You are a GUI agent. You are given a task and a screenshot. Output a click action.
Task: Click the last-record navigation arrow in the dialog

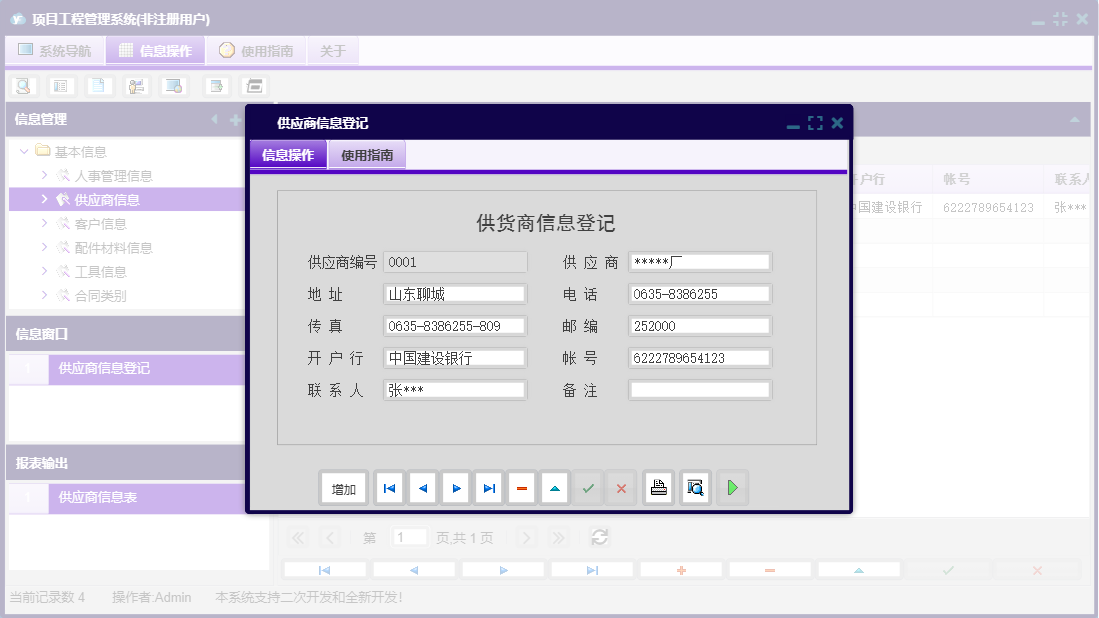point(487,487)
